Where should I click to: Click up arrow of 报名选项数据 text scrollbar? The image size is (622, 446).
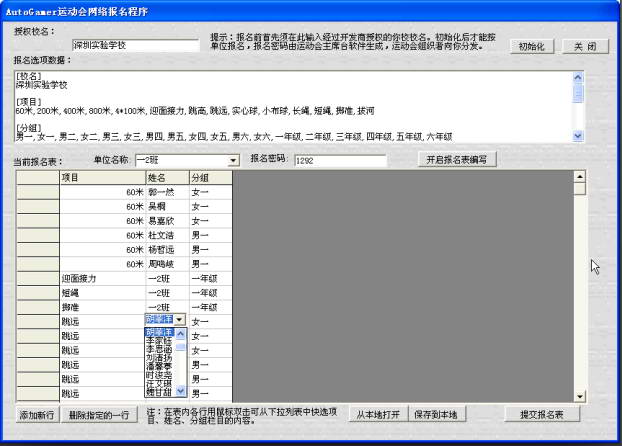point(578,77)
